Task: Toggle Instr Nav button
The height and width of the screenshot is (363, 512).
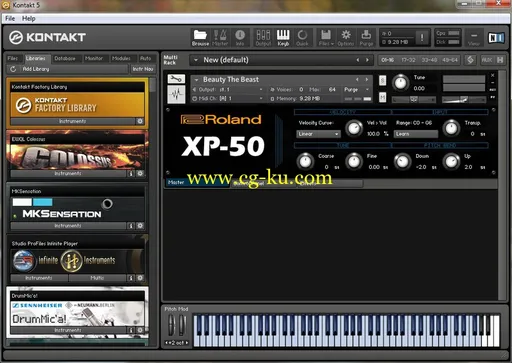Action: tap(143, 69)
